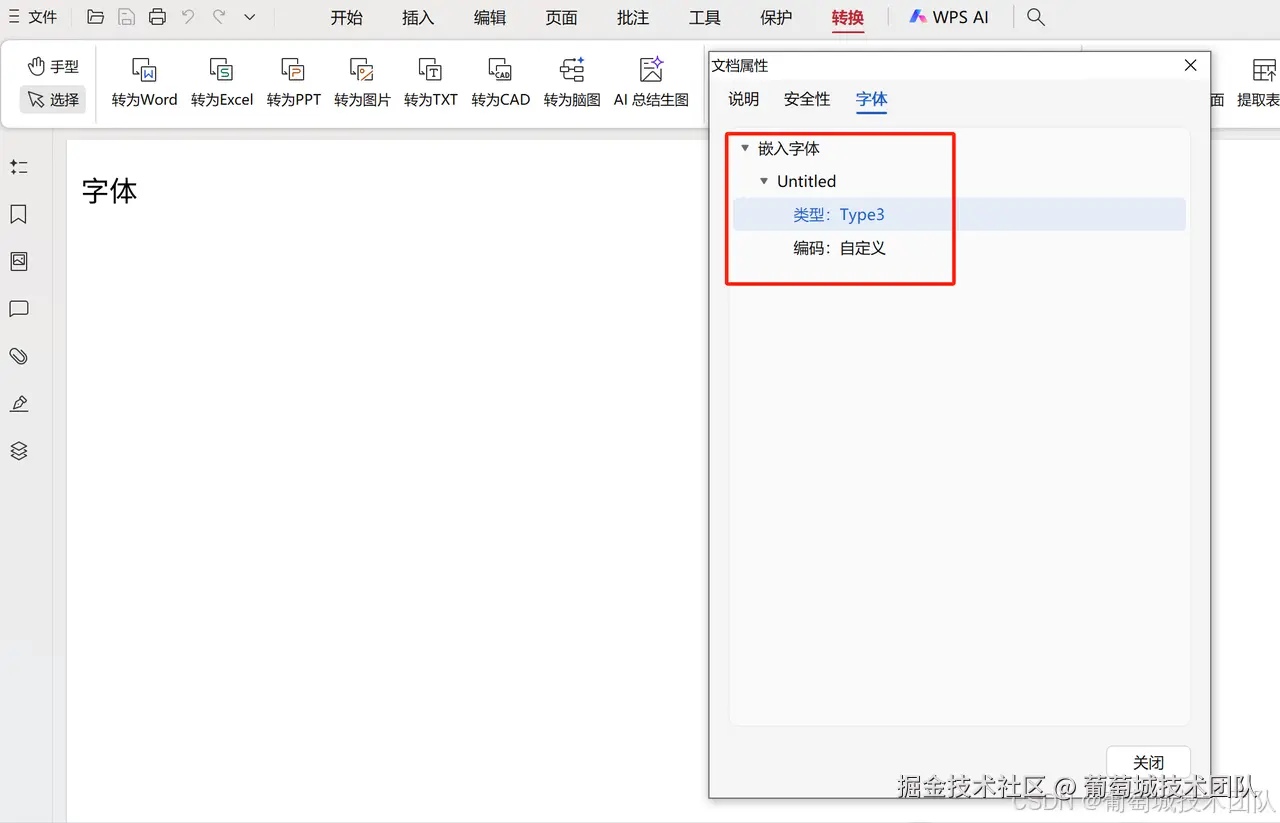The height and width of the screenshot is (823, 1280).
Task: Collapse the 嵌入字体 tree node
Action: tap(745, 147)
